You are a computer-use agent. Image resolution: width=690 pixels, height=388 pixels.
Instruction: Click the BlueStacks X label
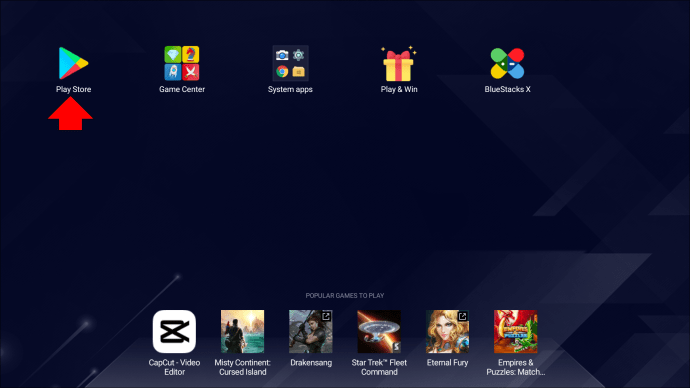click(x=507, y=89)
